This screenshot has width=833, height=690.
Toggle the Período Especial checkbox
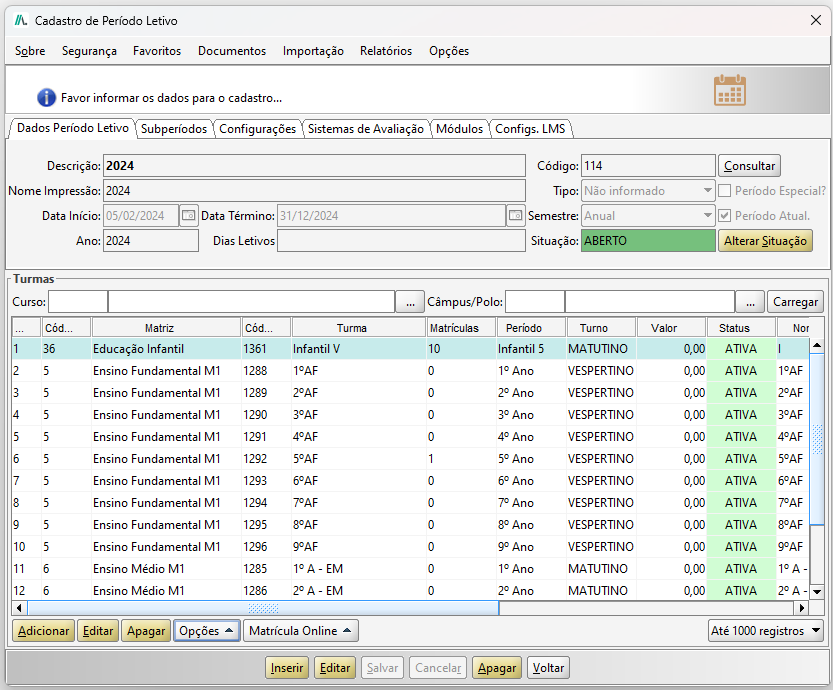[725, 191]
